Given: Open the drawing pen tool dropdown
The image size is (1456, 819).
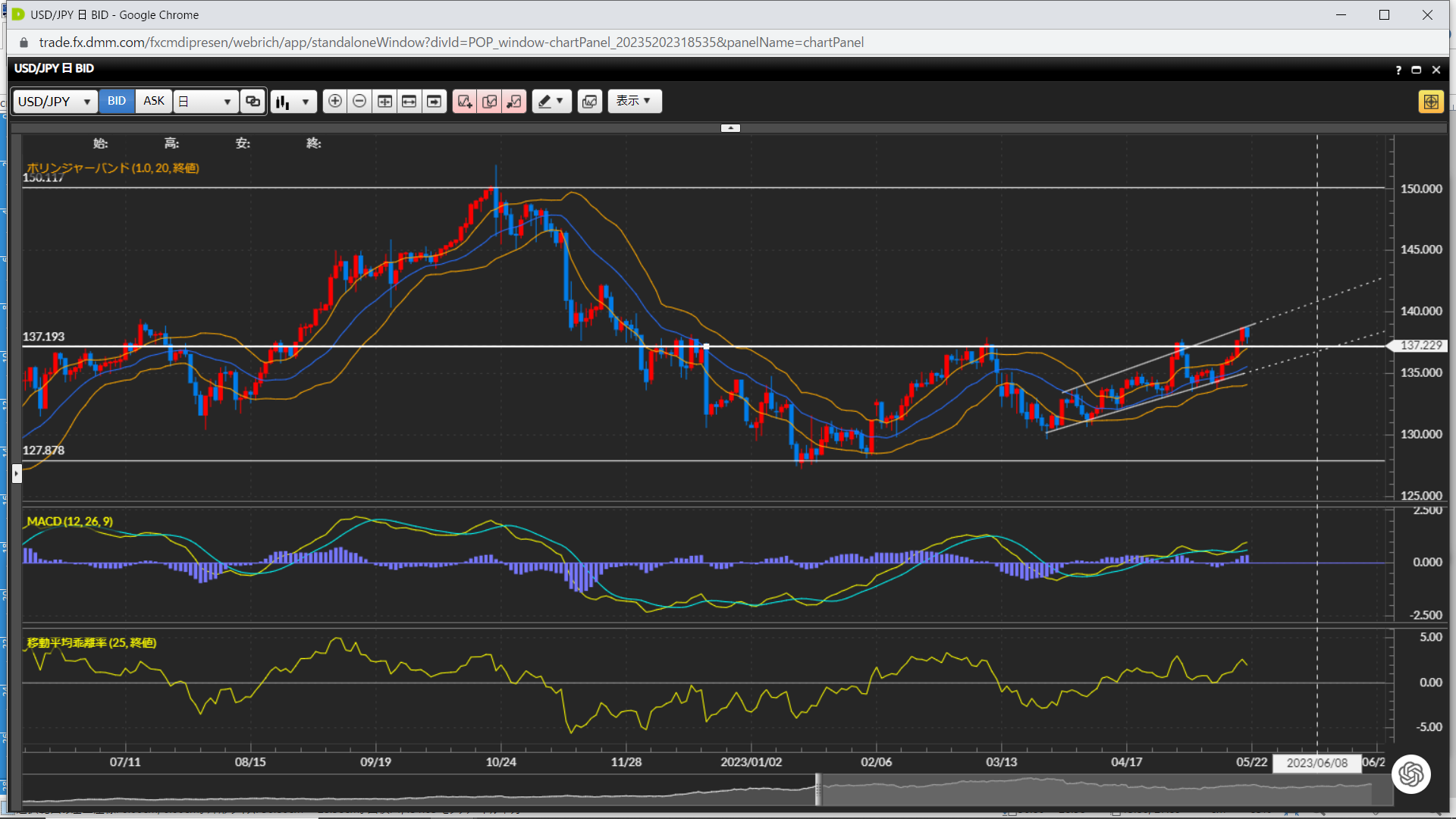Looking at the screenshot, I should pyautogui.click(x=551, y=101).
